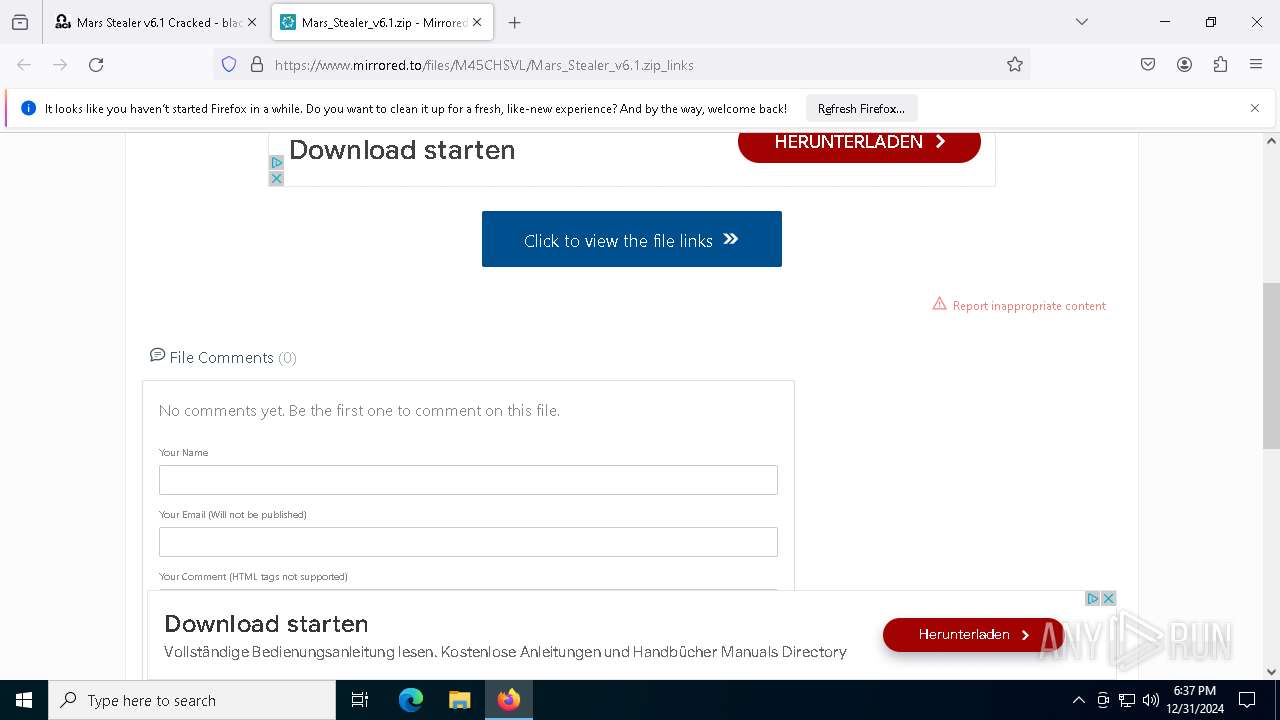Focus the Your Name input field

[468, 480]
